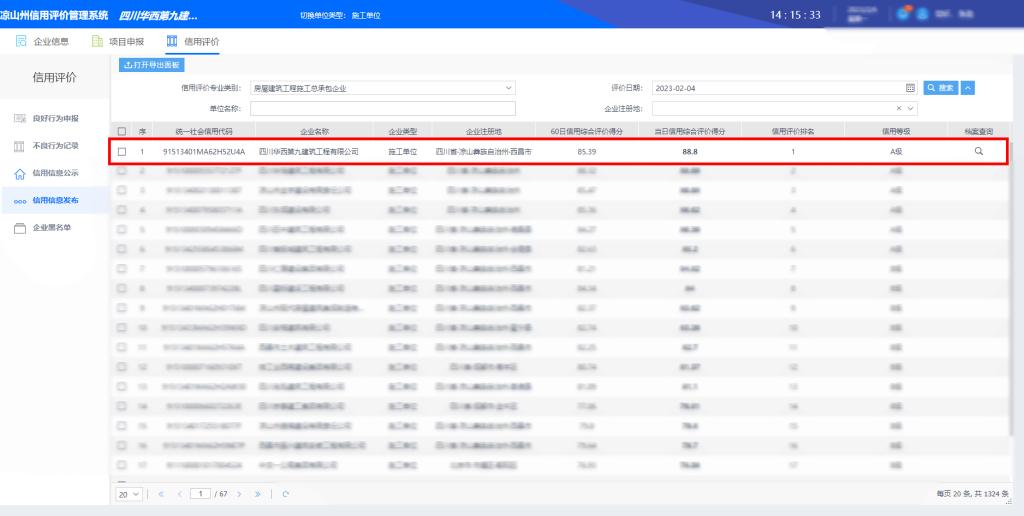Screen dimensions: 1024x516
Task: Click the 企业信息 document icon
Action: [21, 41]
